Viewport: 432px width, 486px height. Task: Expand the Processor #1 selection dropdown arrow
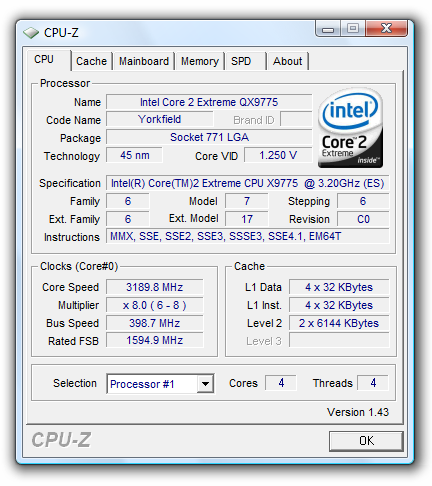point(205,384)
